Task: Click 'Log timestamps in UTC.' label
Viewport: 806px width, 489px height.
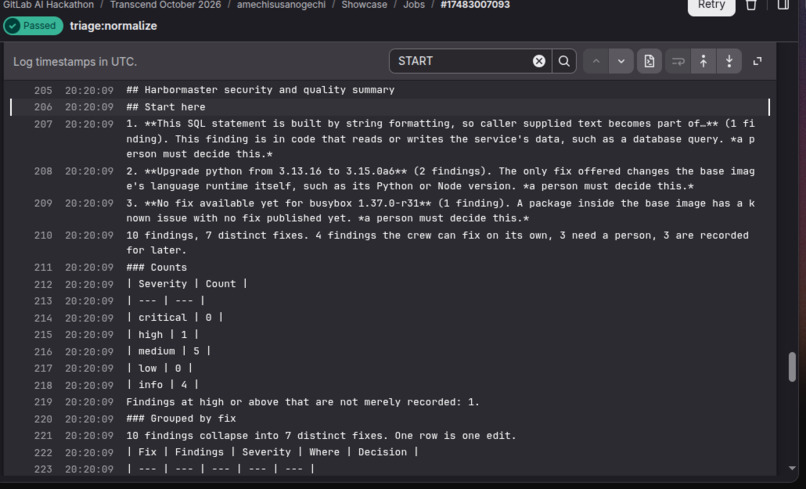Action: [75, 62]
